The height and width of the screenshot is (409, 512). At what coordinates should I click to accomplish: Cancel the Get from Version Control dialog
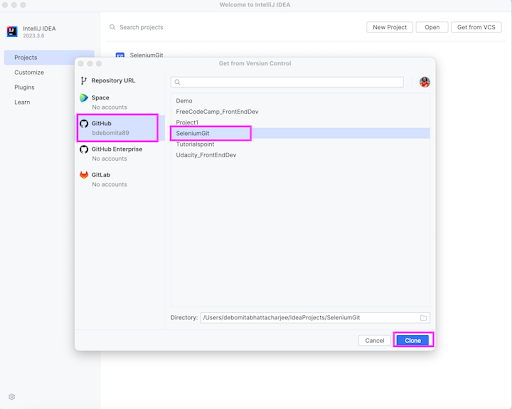[374, 340]
